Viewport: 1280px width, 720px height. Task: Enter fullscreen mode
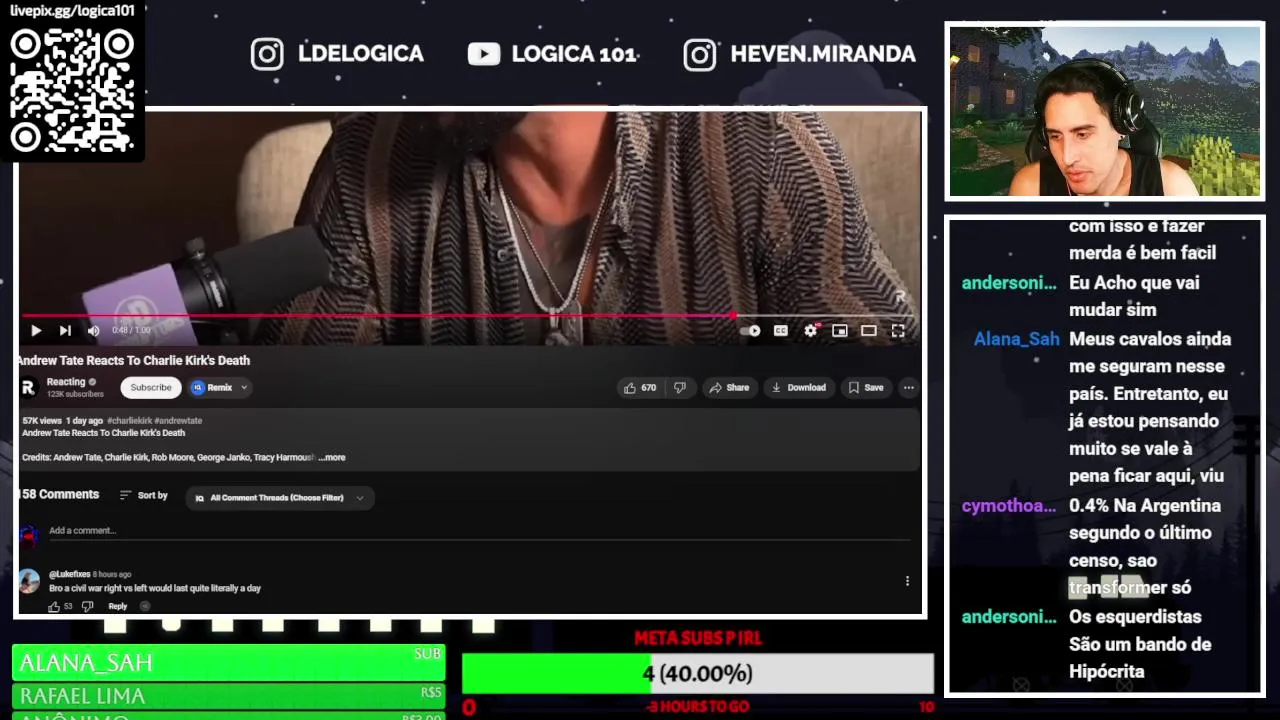[898, 331]
